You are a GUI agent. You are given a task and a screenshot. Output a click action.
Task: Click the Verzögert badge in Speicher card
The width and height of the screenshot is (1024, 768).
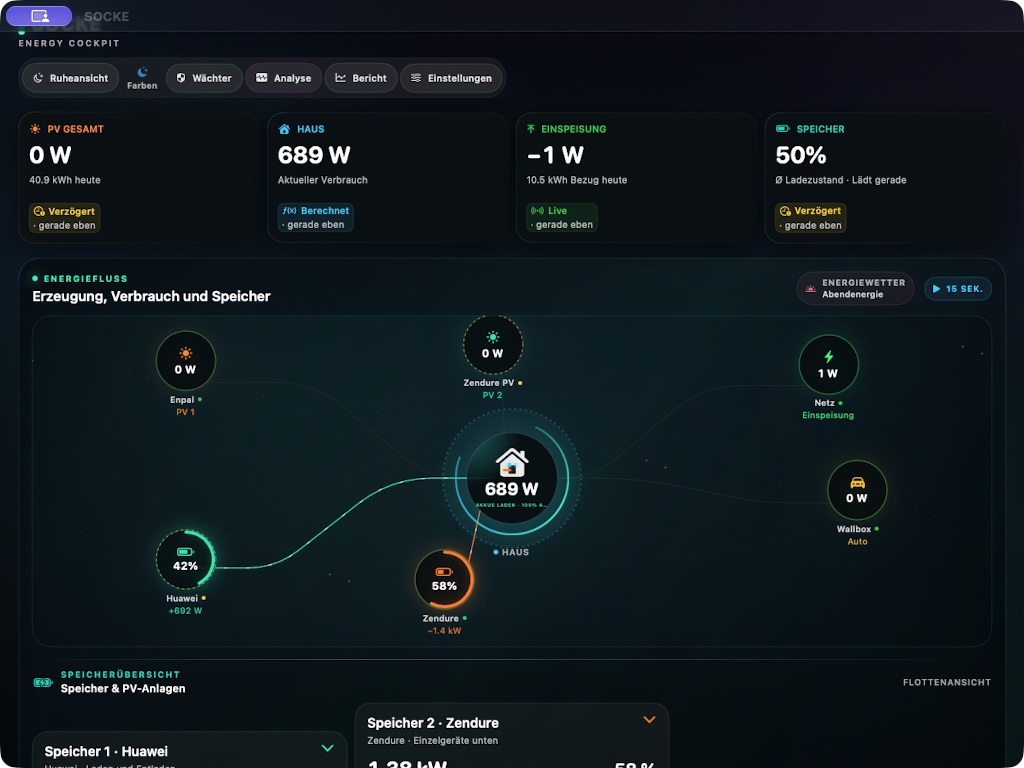pyautogui.click(x=810, y=218)
